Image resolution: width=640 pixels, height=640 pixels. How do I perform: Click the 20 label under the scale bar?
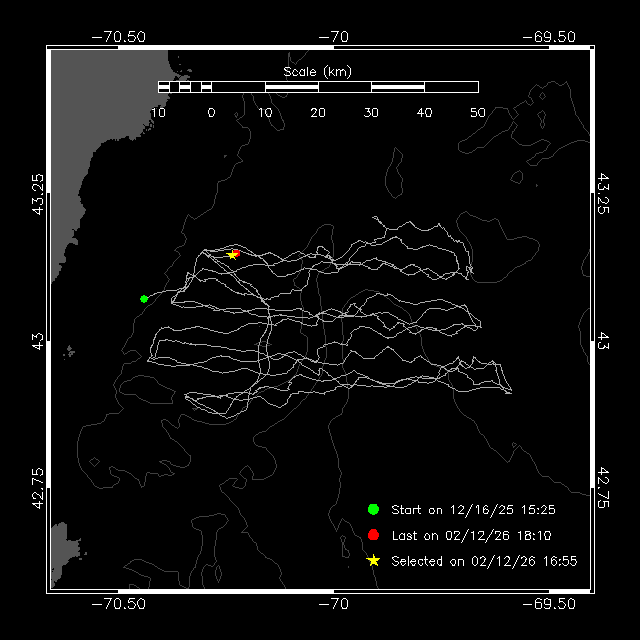pos(318,112)
